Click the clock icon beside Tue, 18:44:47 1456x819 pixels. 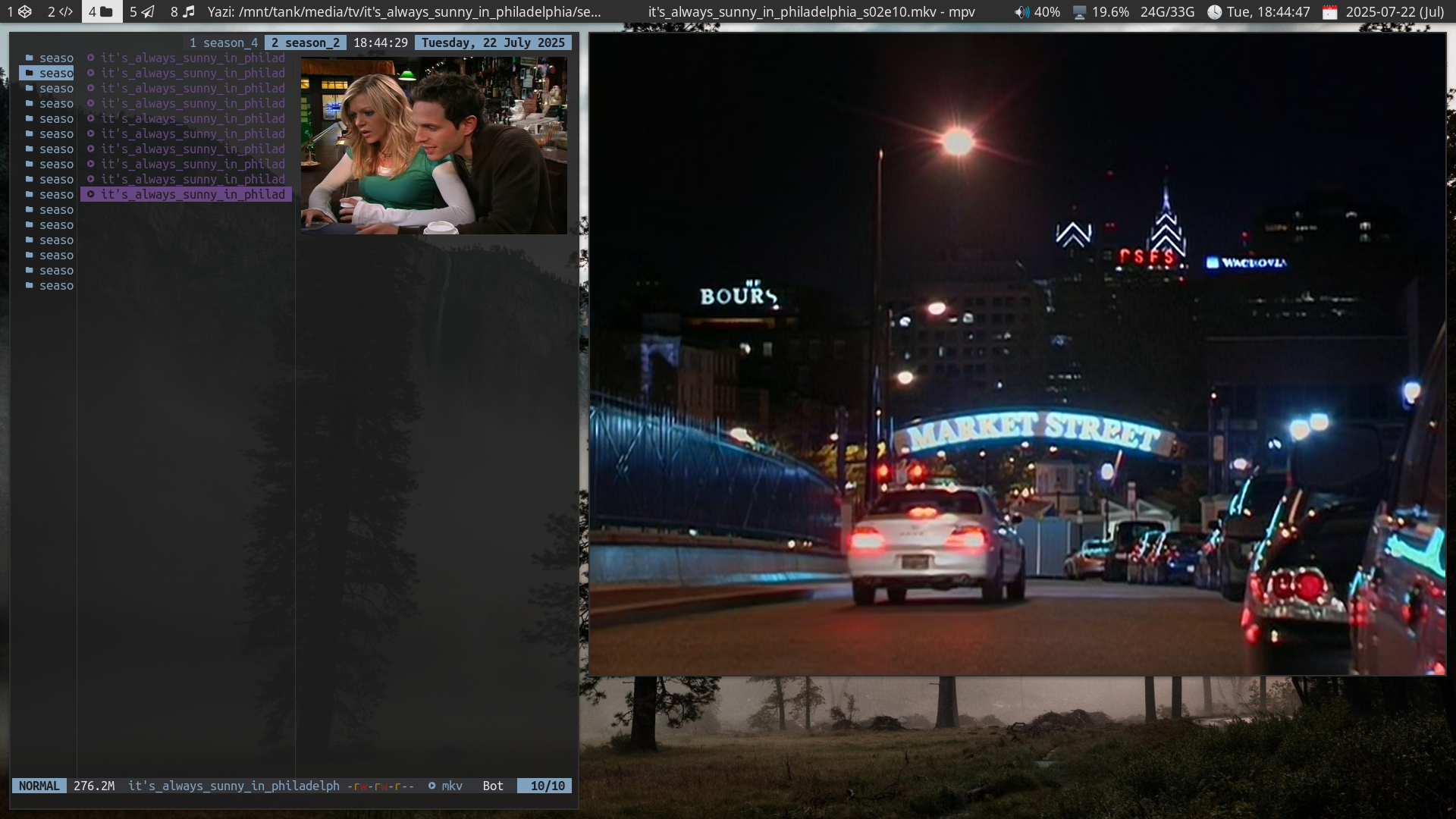[1214, 12]
